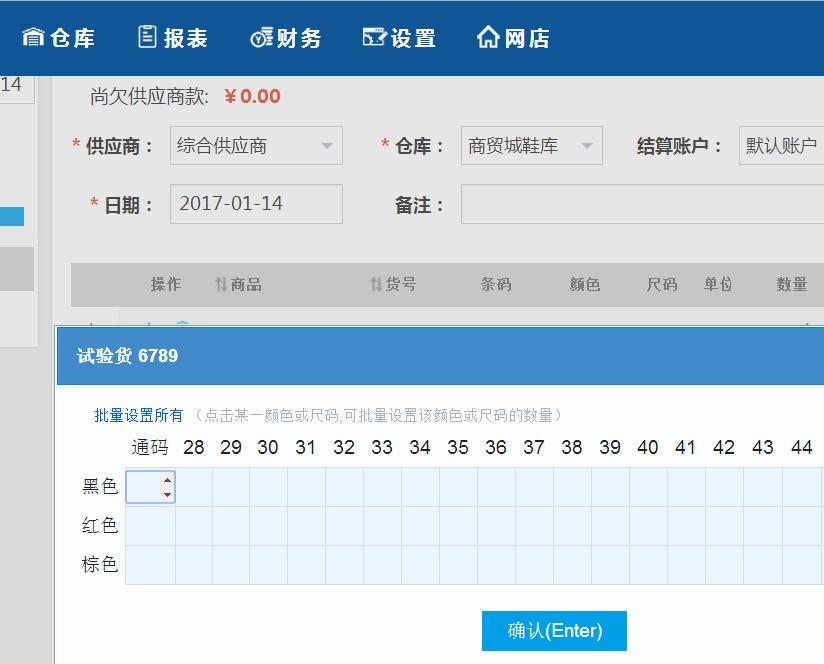Select the 红色 color row label
The image size is (824, 664).
100,526
